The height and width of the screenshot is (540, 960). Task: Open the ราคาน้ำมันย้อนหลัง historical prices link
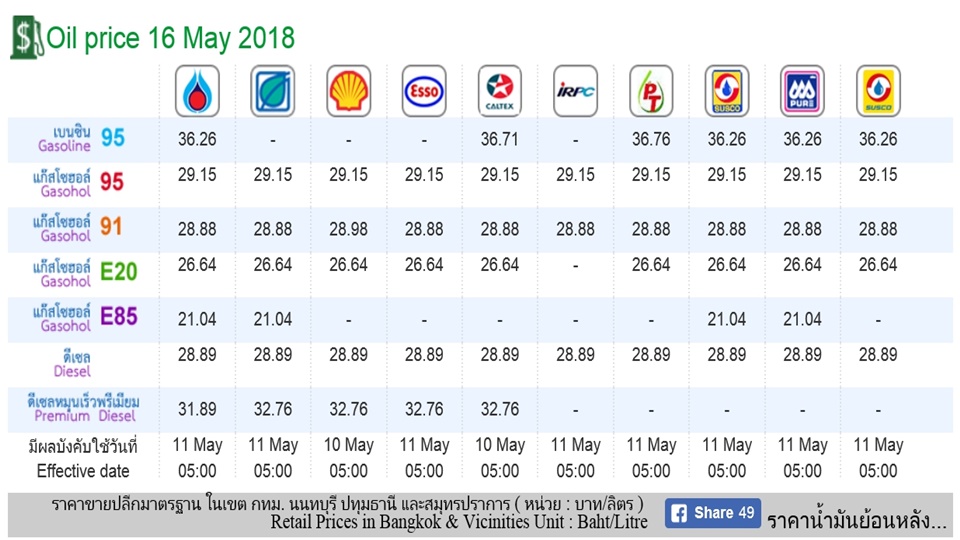point(857,521)
